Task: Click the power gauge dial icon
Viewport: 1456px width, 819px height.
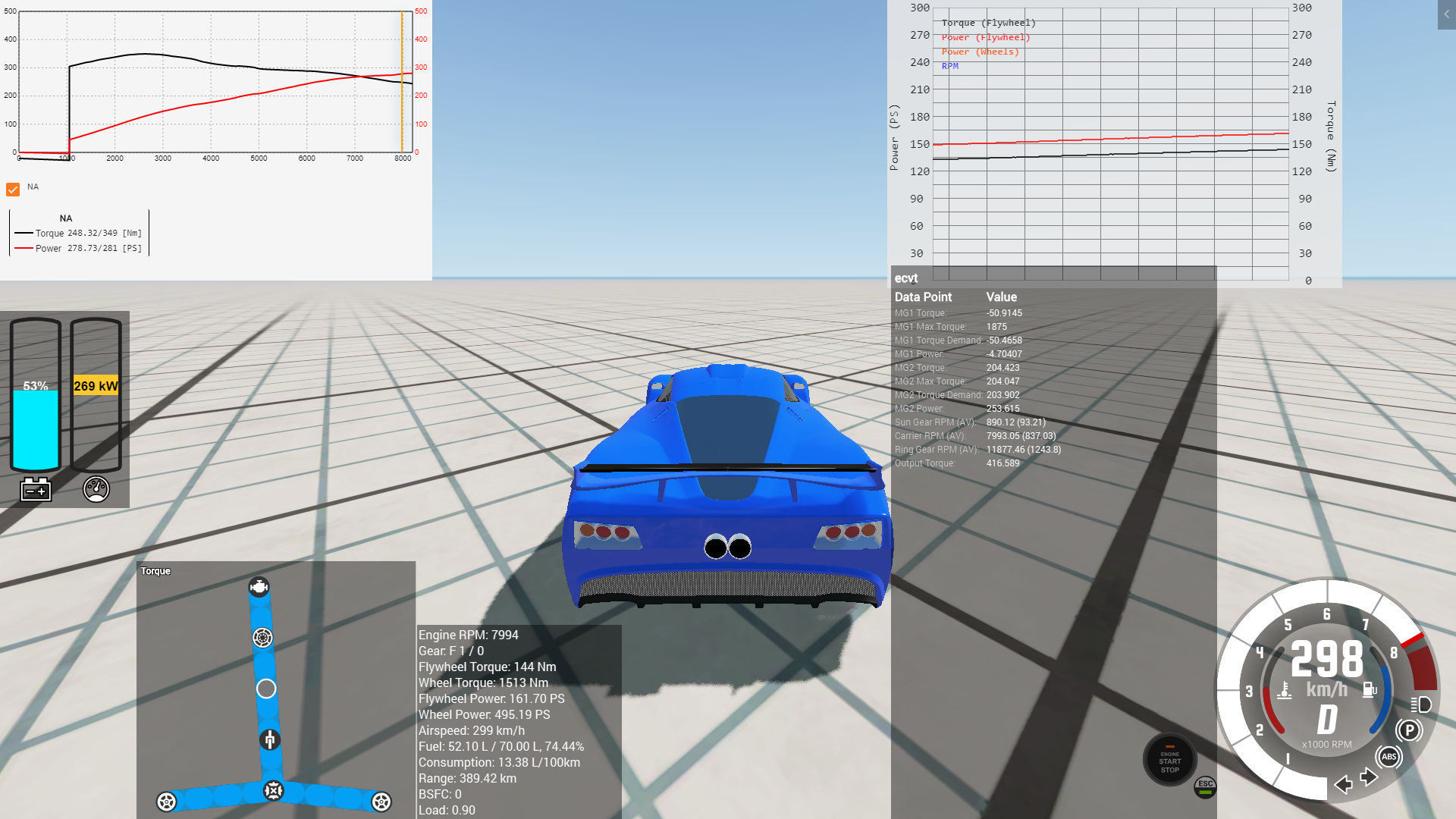Action: tap(96, 489)
